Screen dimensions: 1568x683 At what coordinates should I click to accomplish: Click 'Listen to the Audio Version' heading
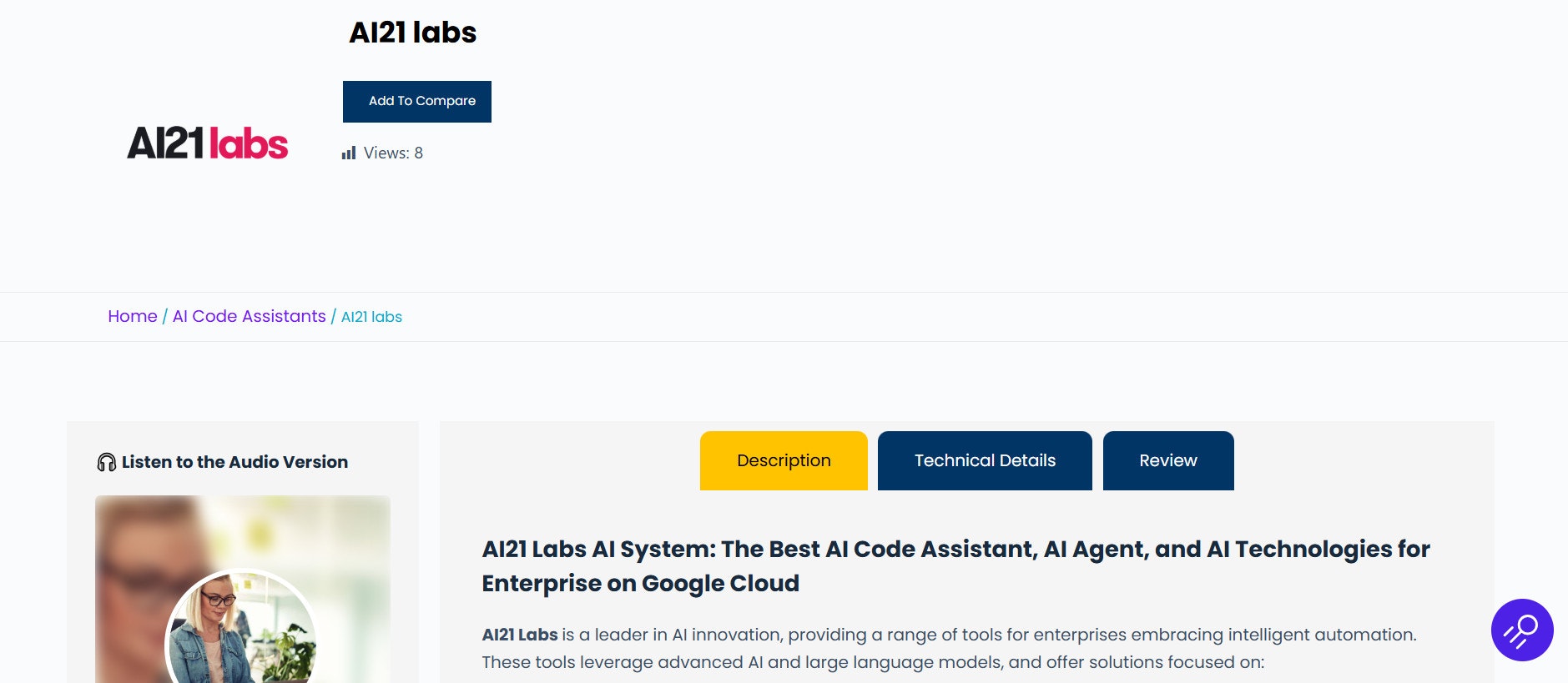coord(234,462)
